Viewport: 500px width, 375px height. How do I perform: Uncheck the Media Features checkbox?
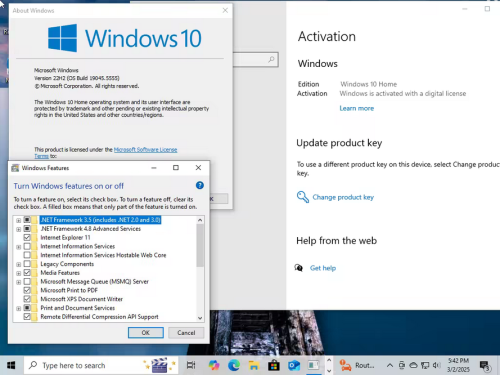tap(27, 273)
